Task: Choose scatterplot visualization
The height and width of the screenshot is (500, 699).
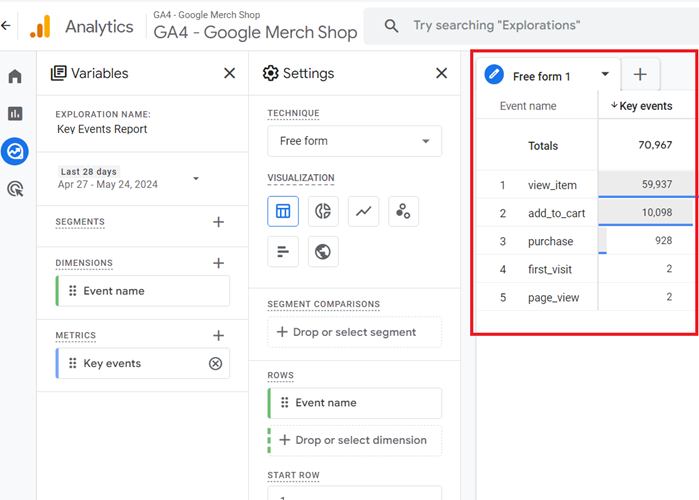Action: pos(403,211)
